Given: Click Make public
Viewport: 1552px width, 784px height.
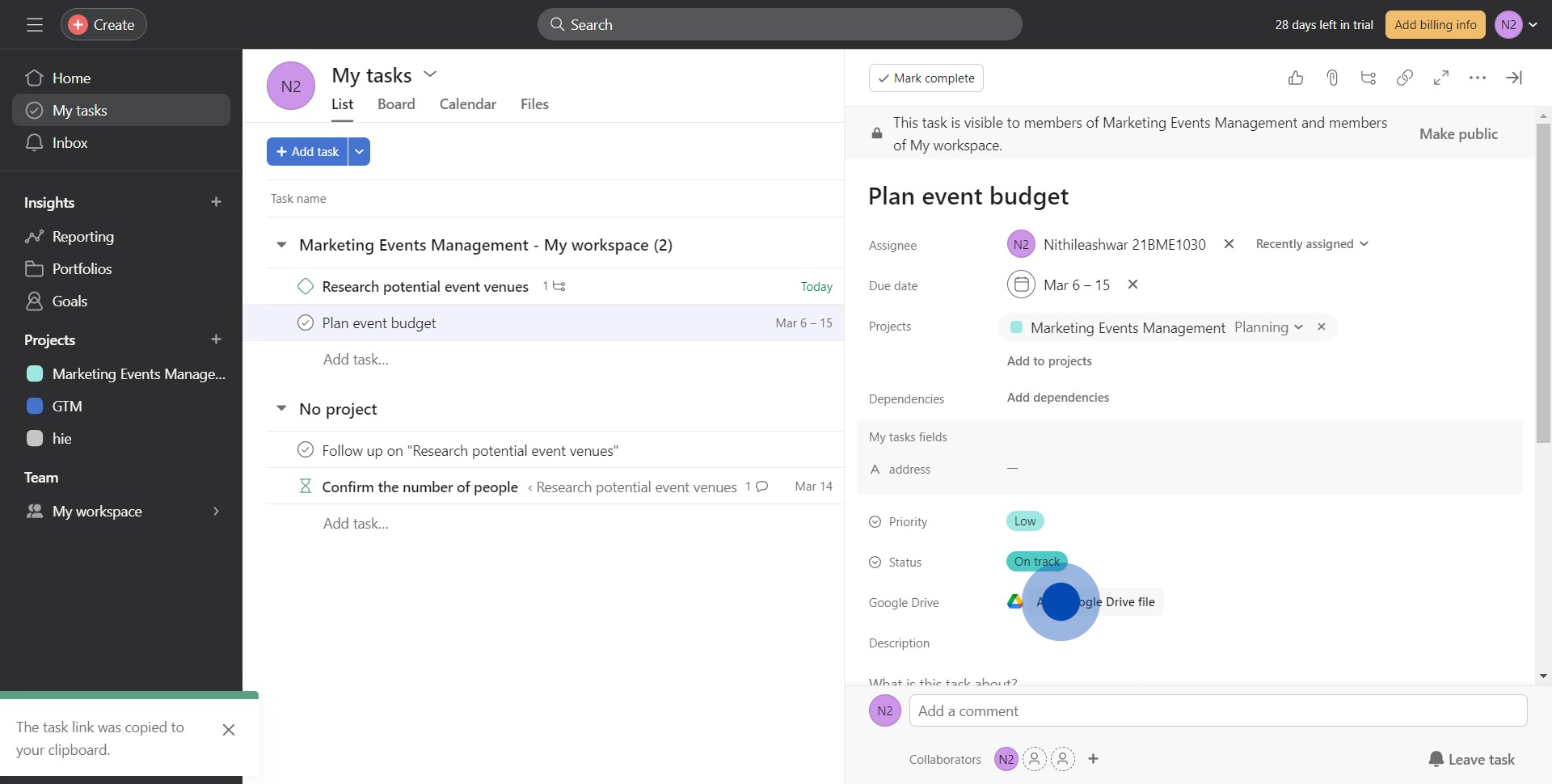Looking at the screenshot, I should pyautogui.click(x=1458, y=134).
